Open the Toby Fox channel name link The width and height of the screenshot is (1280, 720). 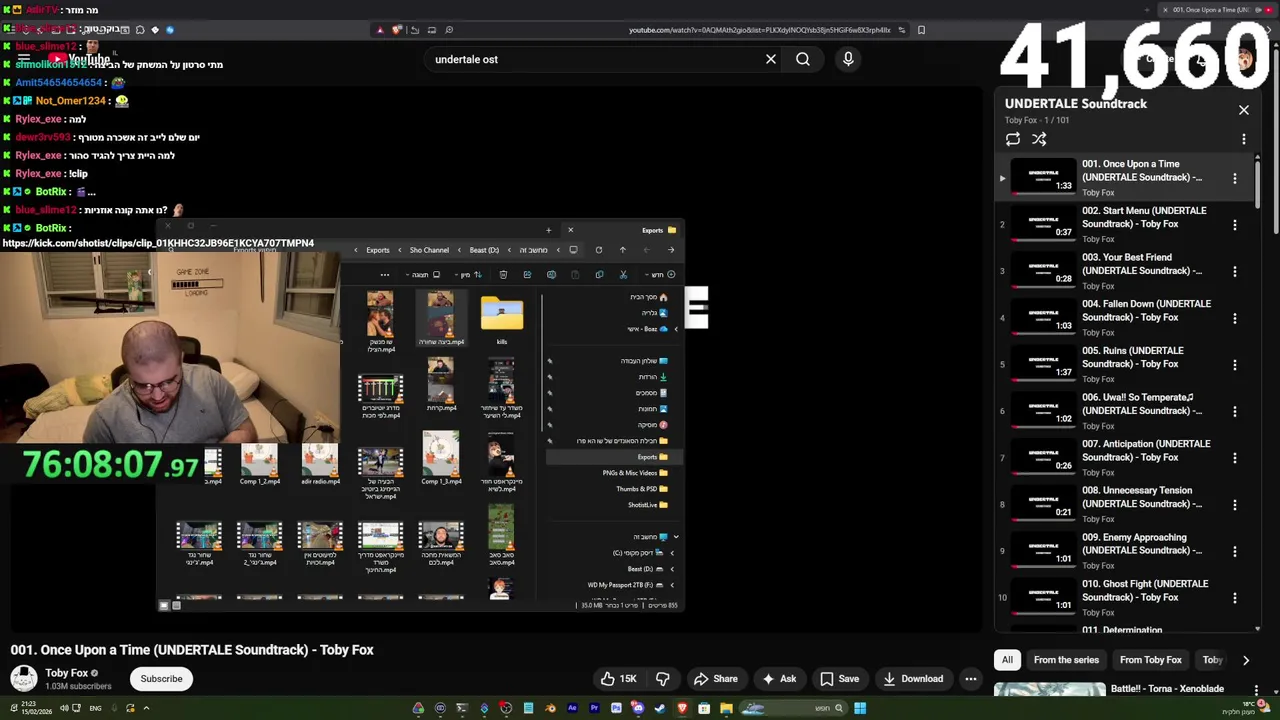pyautogui.click(x=67, y=673)
